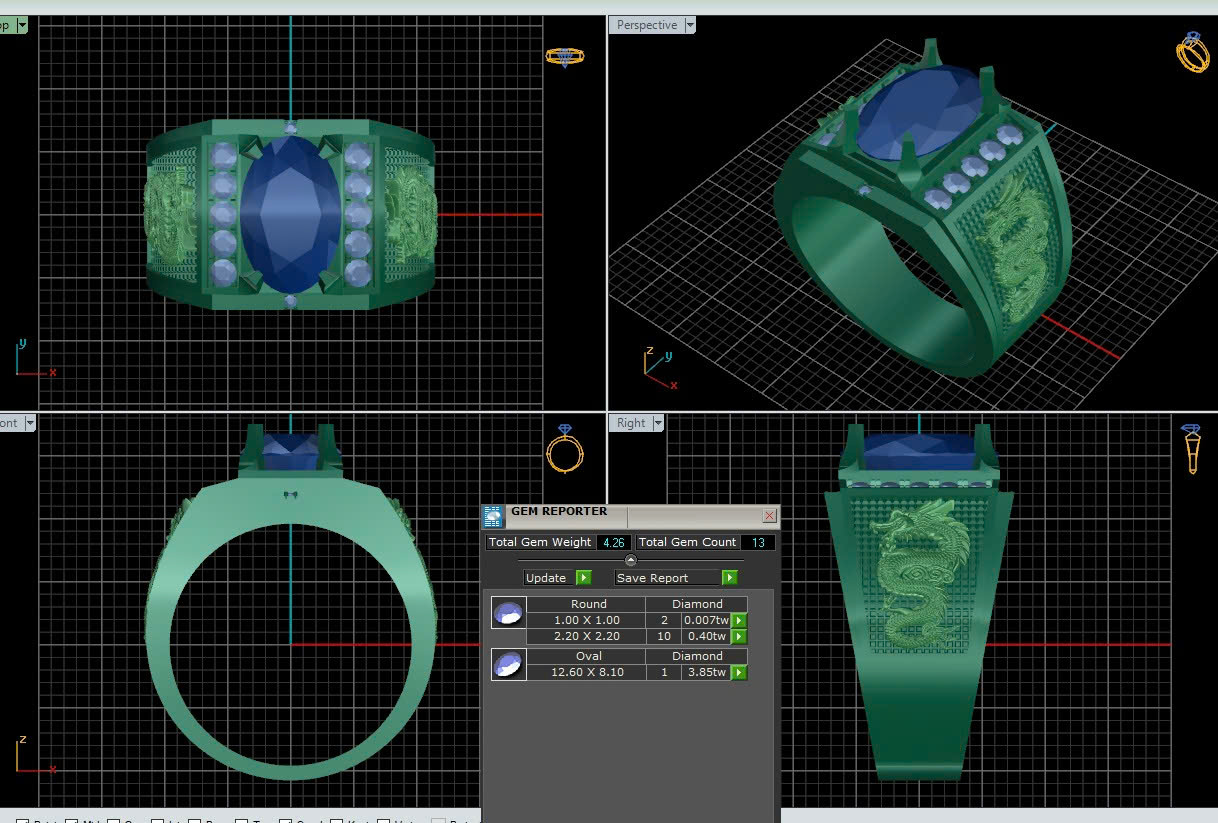Click the Diamond cell in Oval row
The height and width of the screenshot is (823, 1218).
[x=697, y=656]
